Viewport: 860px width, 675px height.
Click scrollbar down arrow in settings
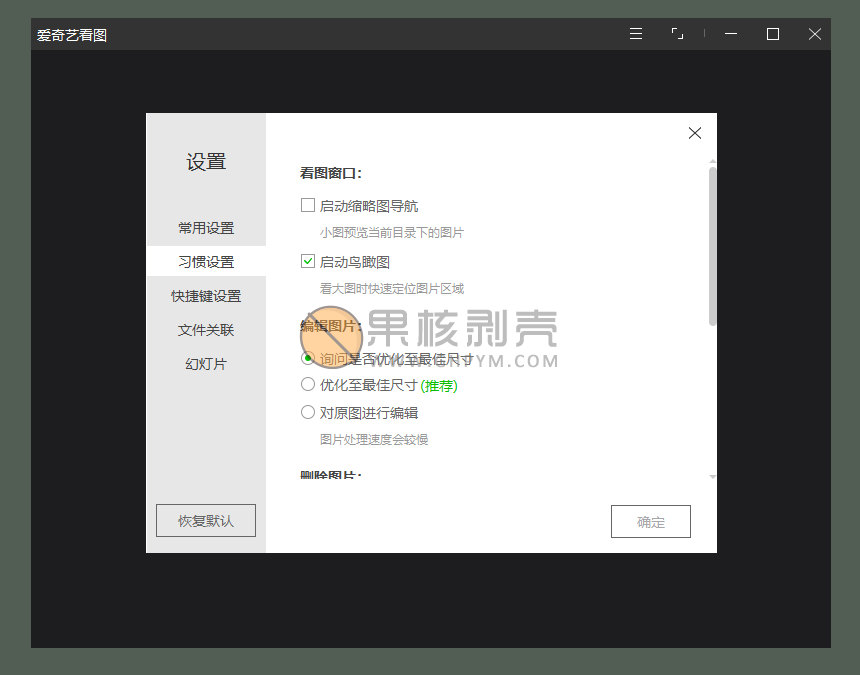point(712,477)
